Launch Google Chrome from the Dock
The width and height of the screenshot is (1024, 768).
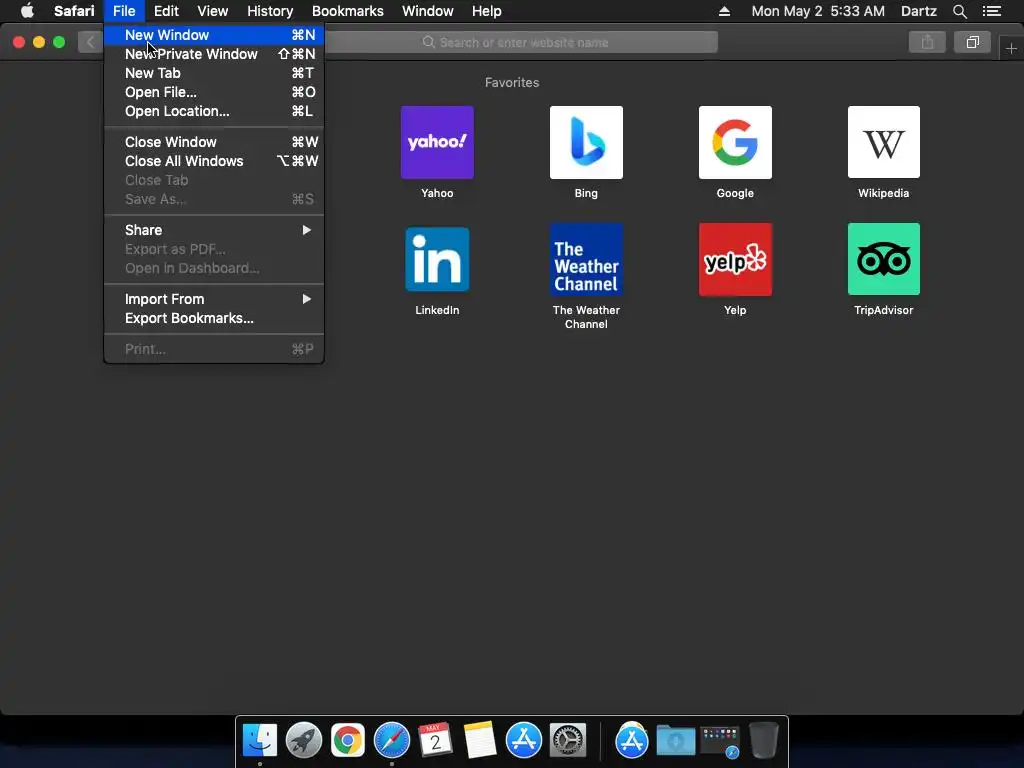tap(347, 741)
